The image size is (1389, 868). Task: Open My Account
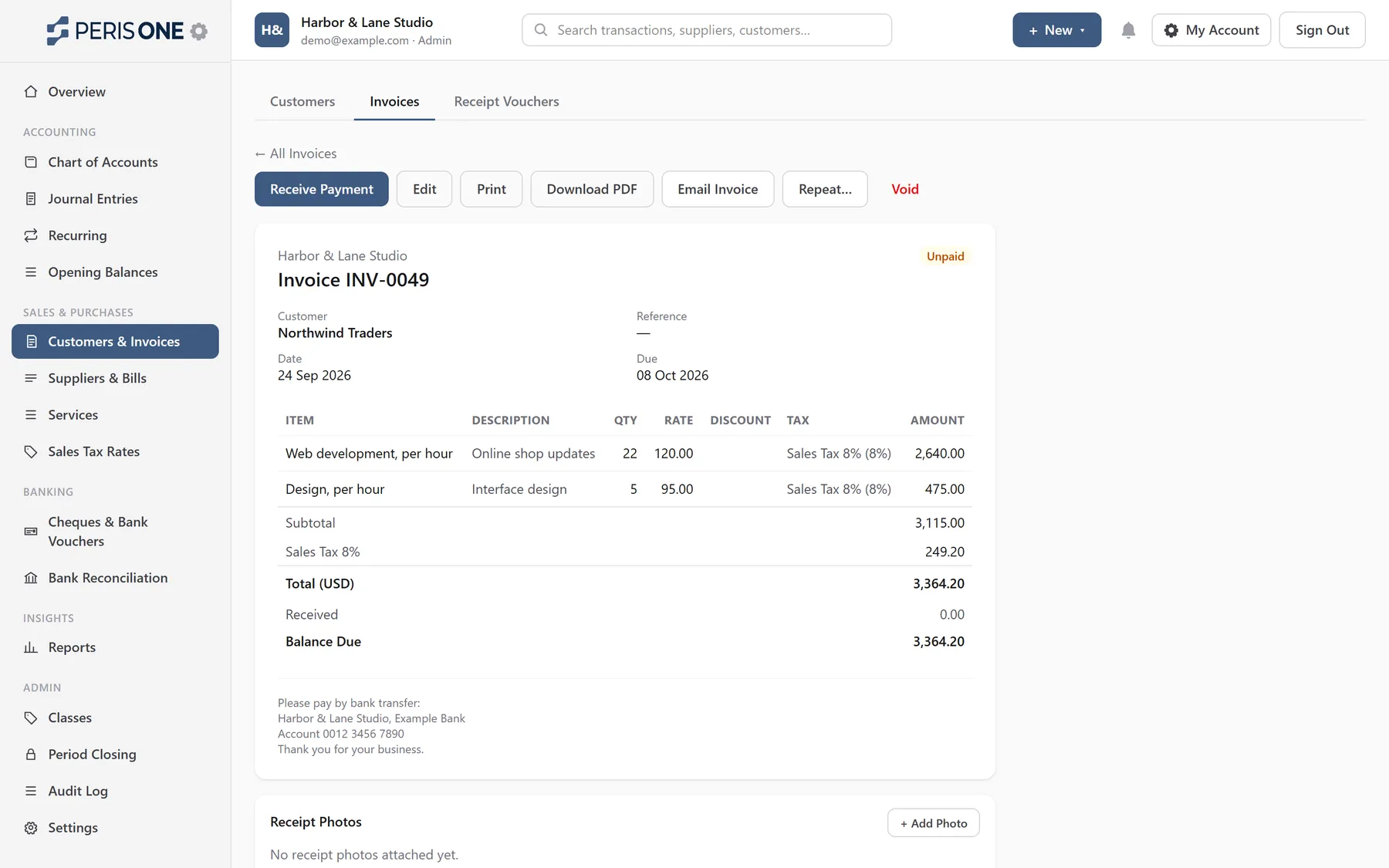[1211, 30]
